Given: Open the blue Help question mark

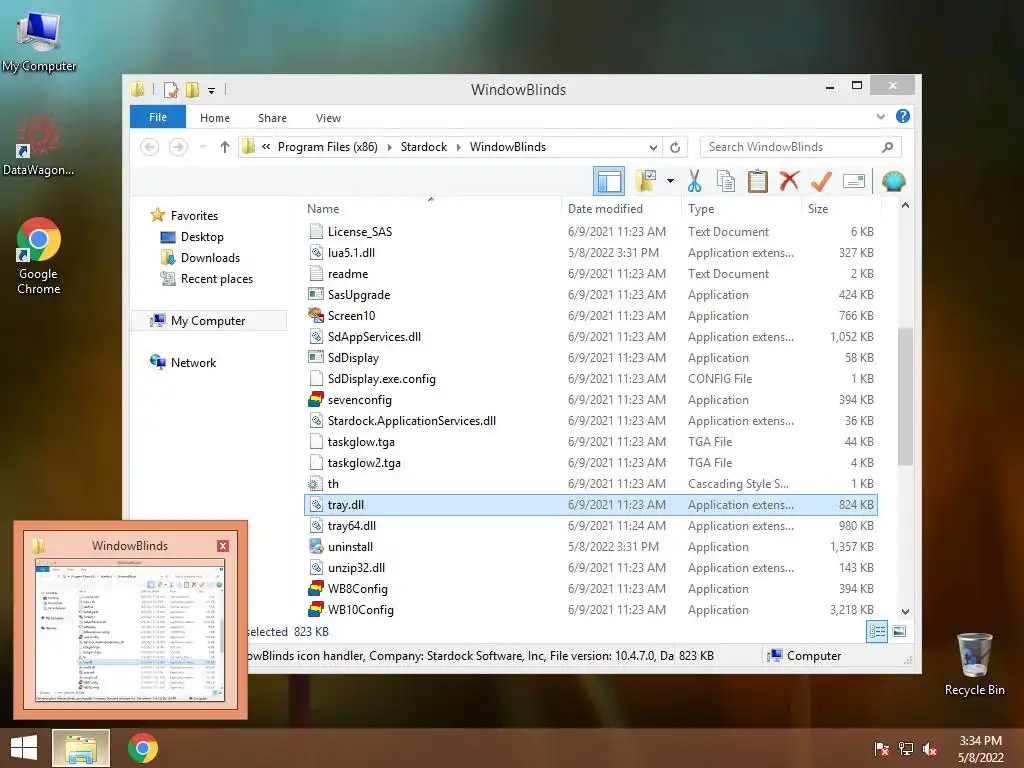Looking at the screenshot, I should click(903, 116).
